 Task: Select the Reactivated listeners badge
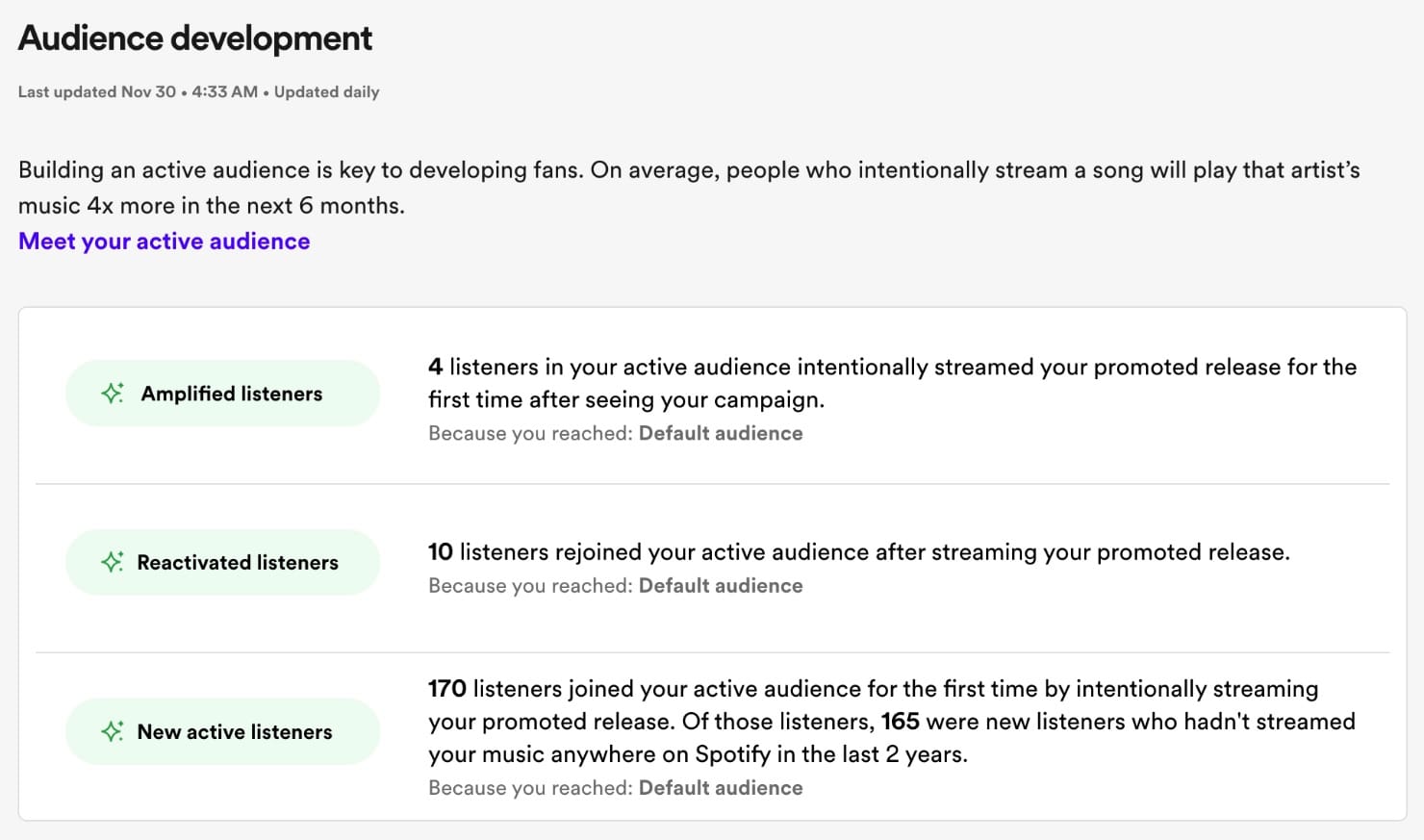[222, 562]
